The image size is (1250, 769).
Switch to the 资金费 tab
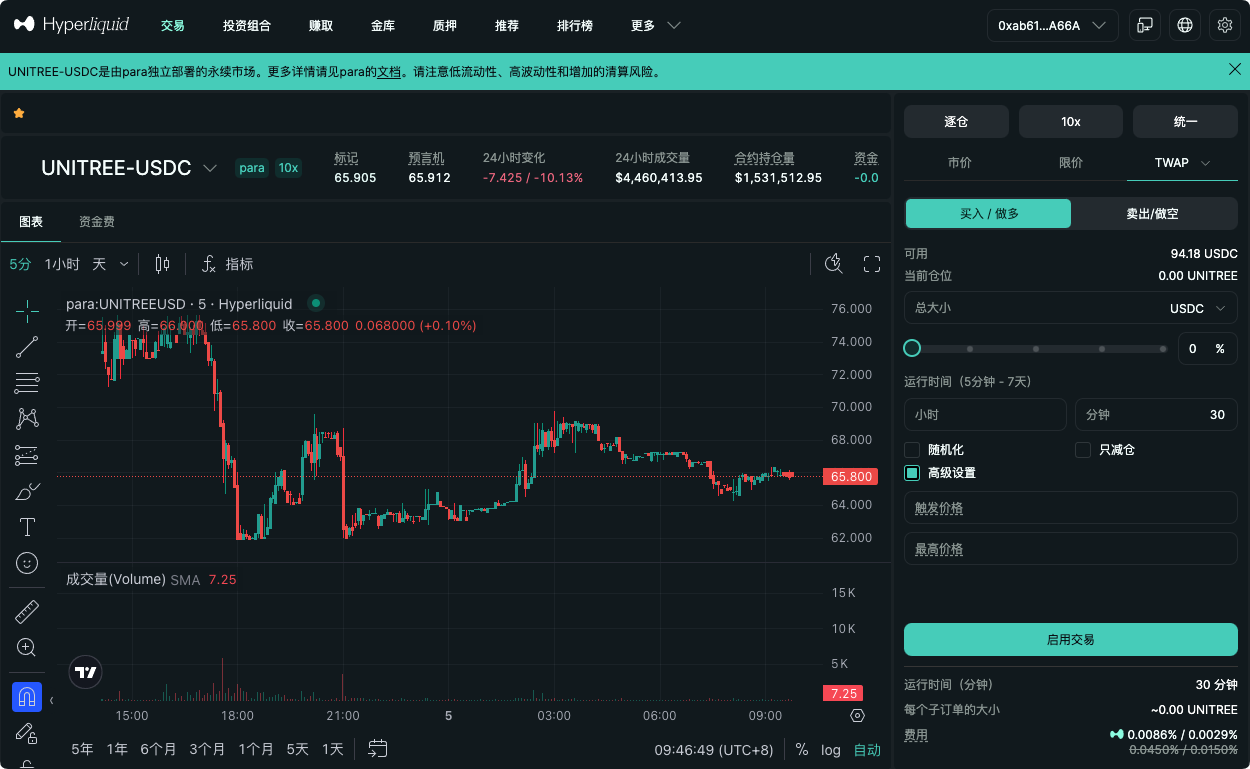(97, 222)
